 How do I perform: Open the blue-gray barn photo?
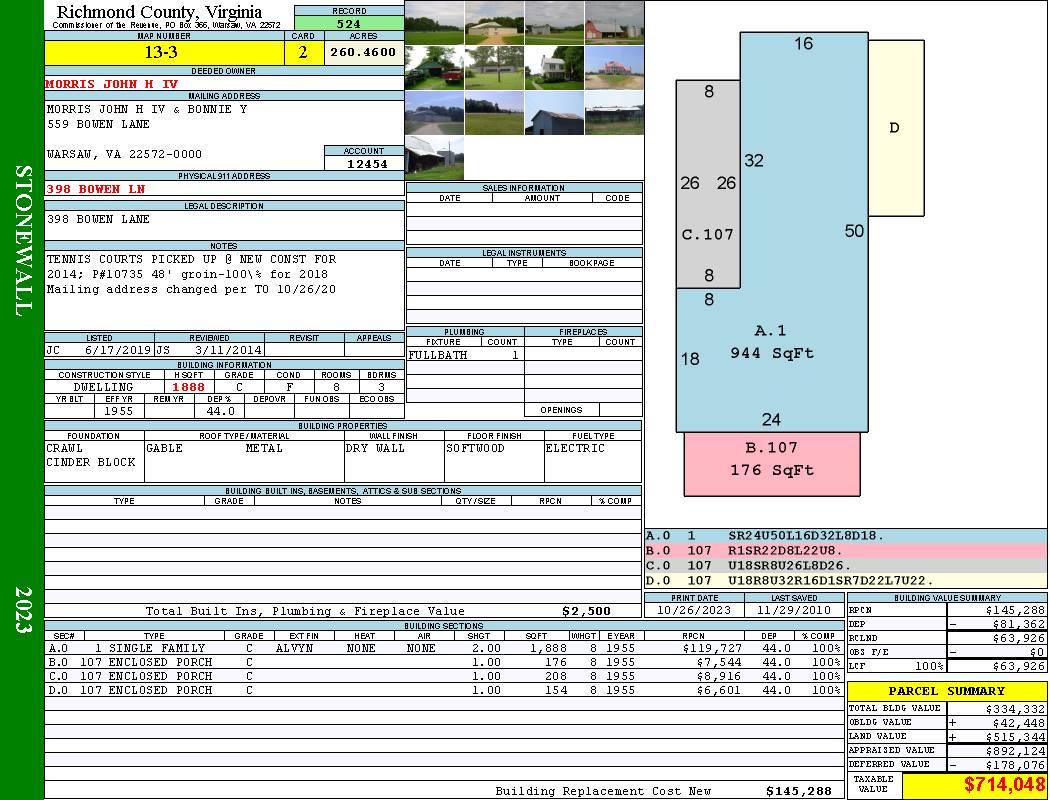(x=554, y=113)
